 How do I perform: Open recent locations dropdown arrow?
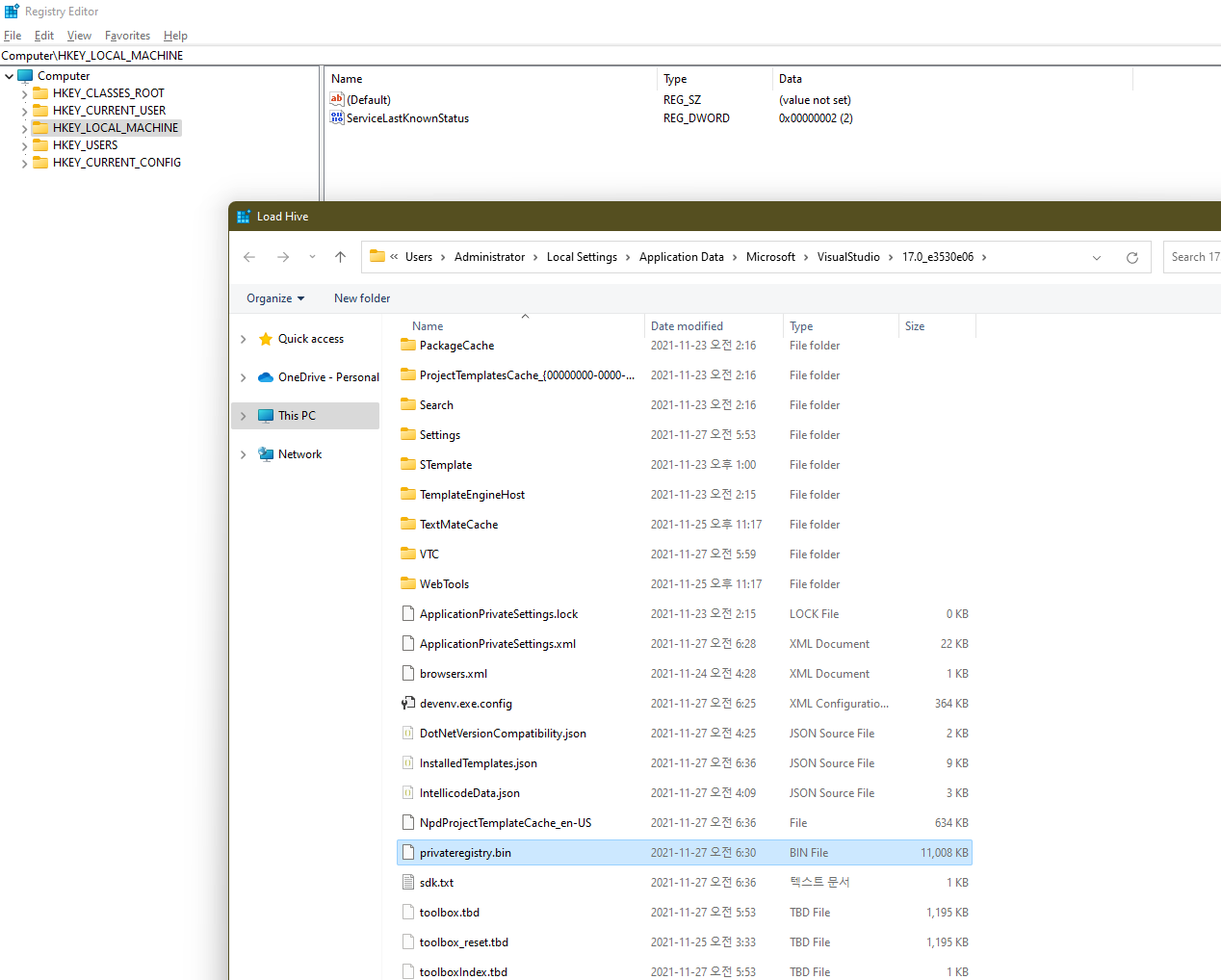click(x=312, y=257)
